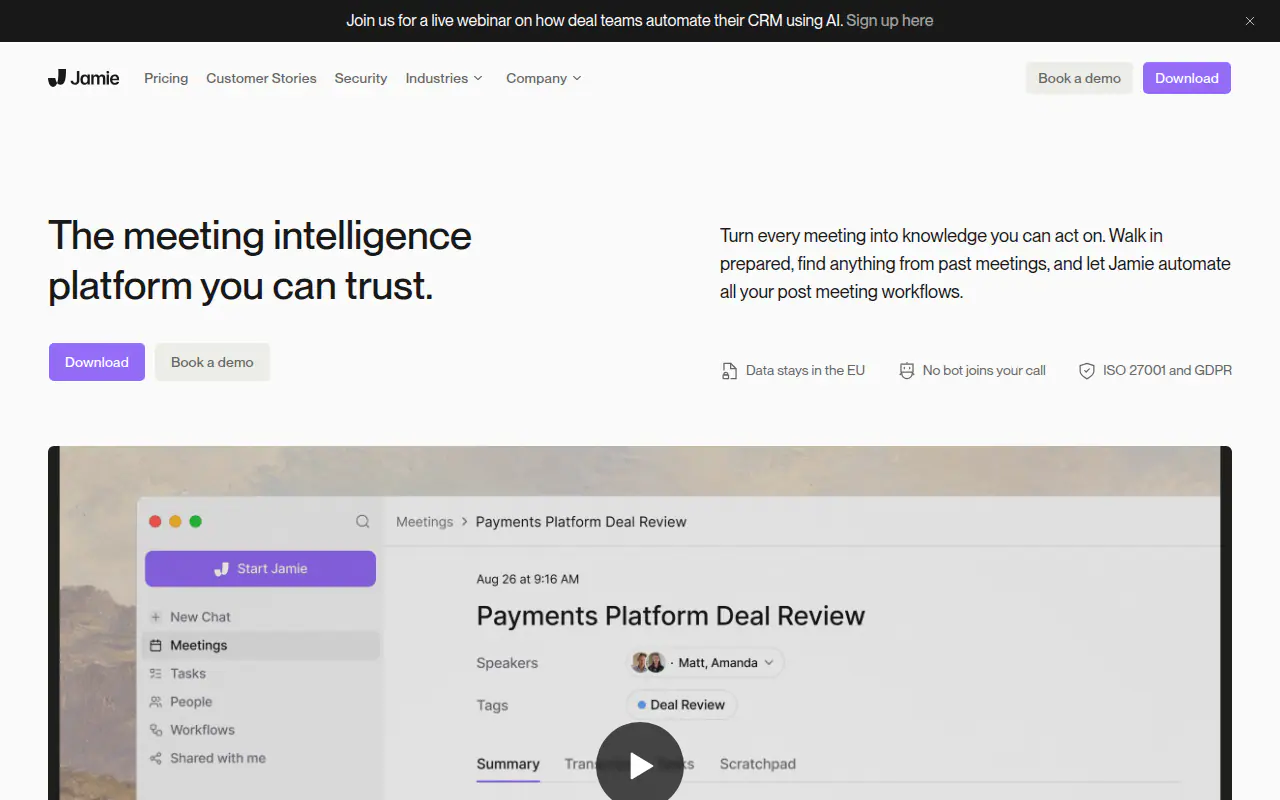Click the purple Download button in header
The height and width of the screenshot is (800, 1280).
pos(1187,78)
